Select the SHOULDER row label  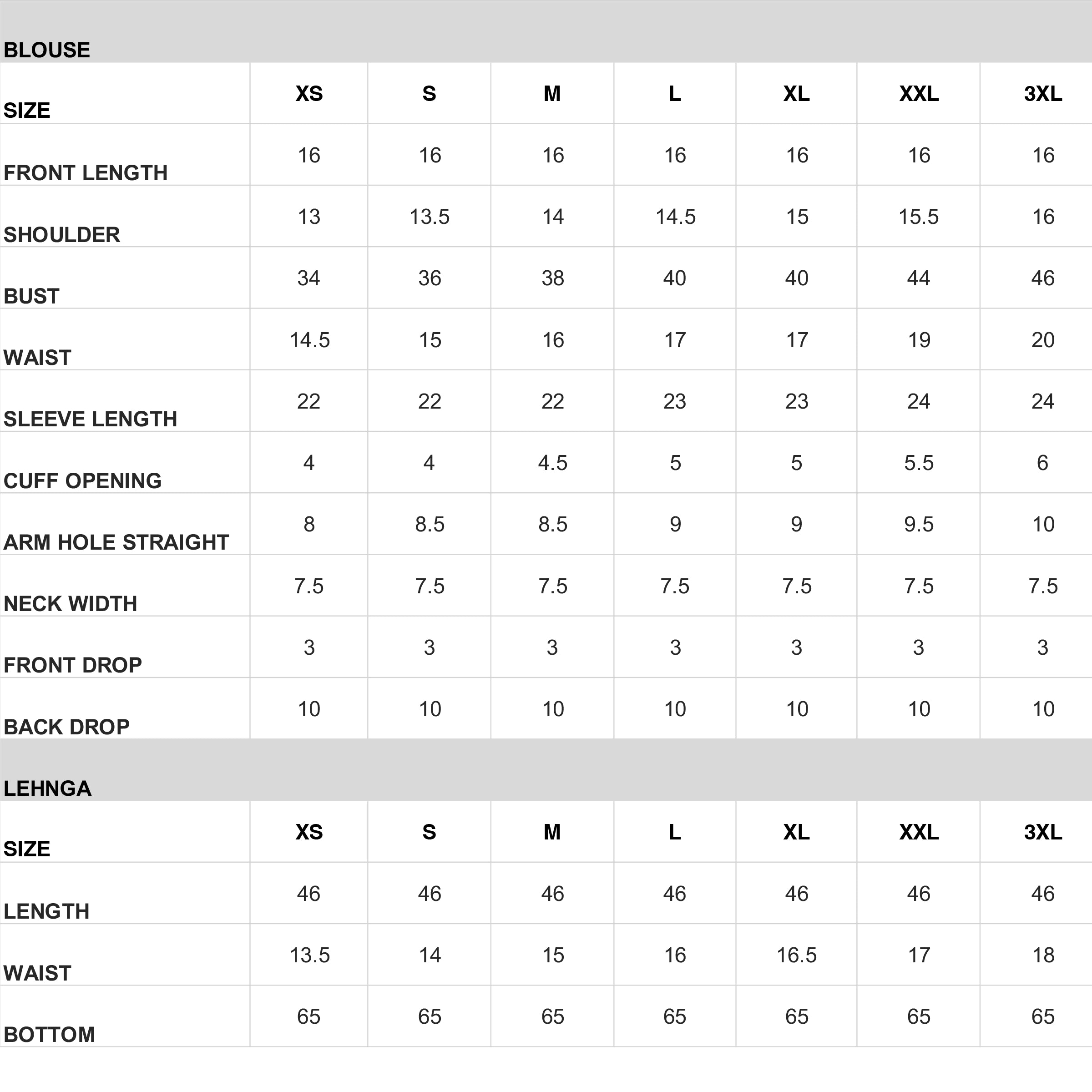coord(62,235)
